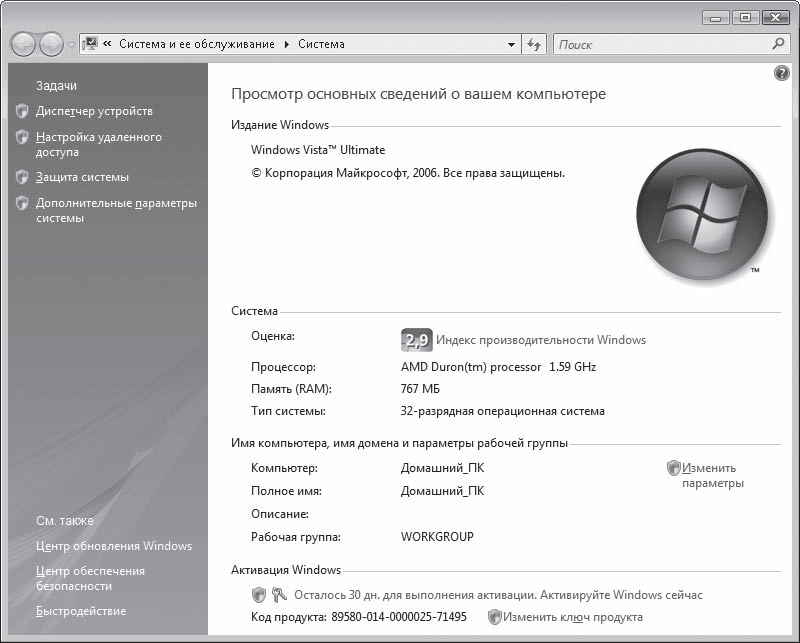Expand the address bar history dropdown arrow
Viewport: 800px width, 643px height.
(511, 44)
